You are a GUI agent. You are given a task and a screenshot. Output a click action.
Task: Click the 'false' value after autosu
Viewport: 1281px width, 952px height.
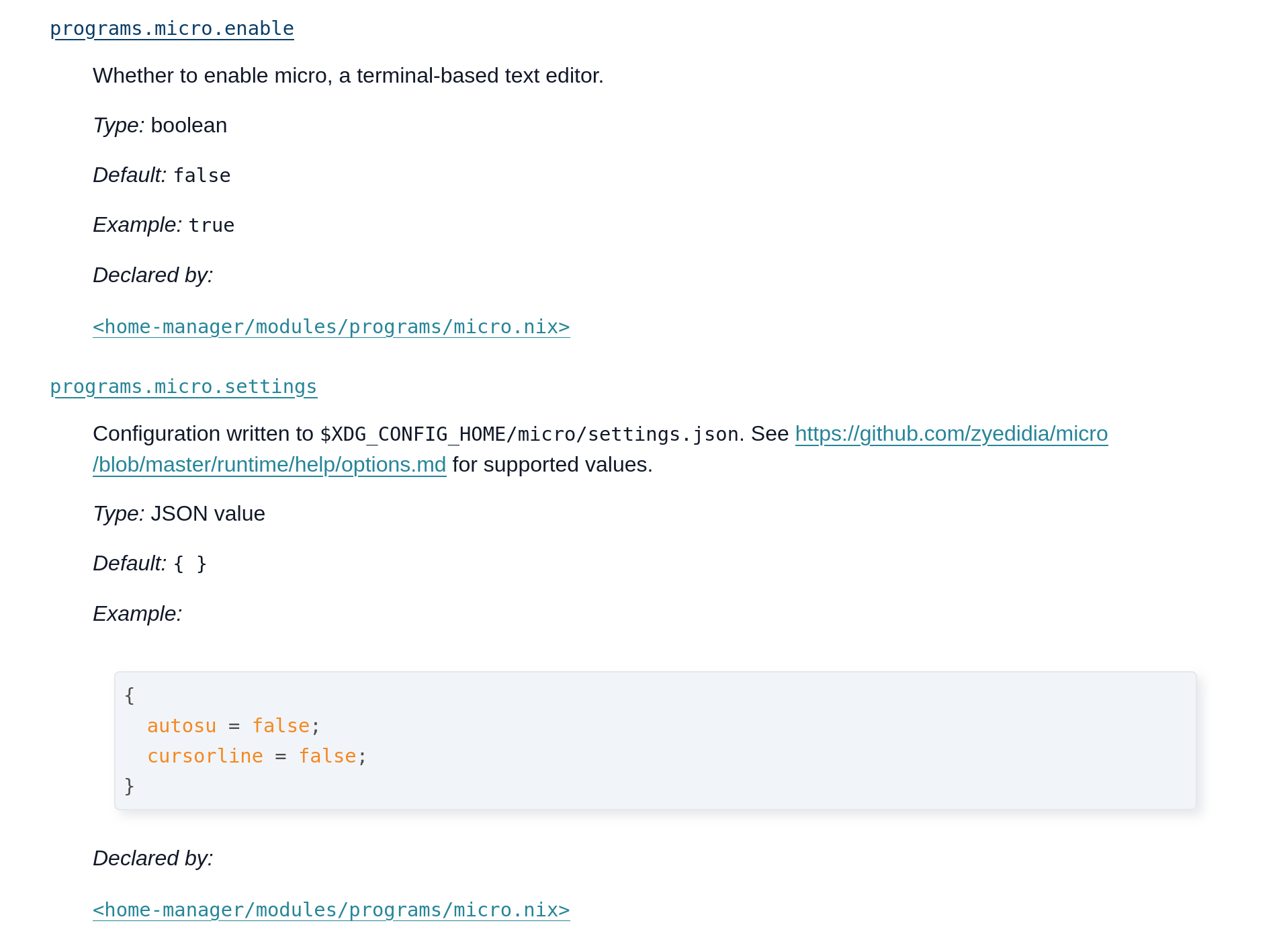pos(281,726)
